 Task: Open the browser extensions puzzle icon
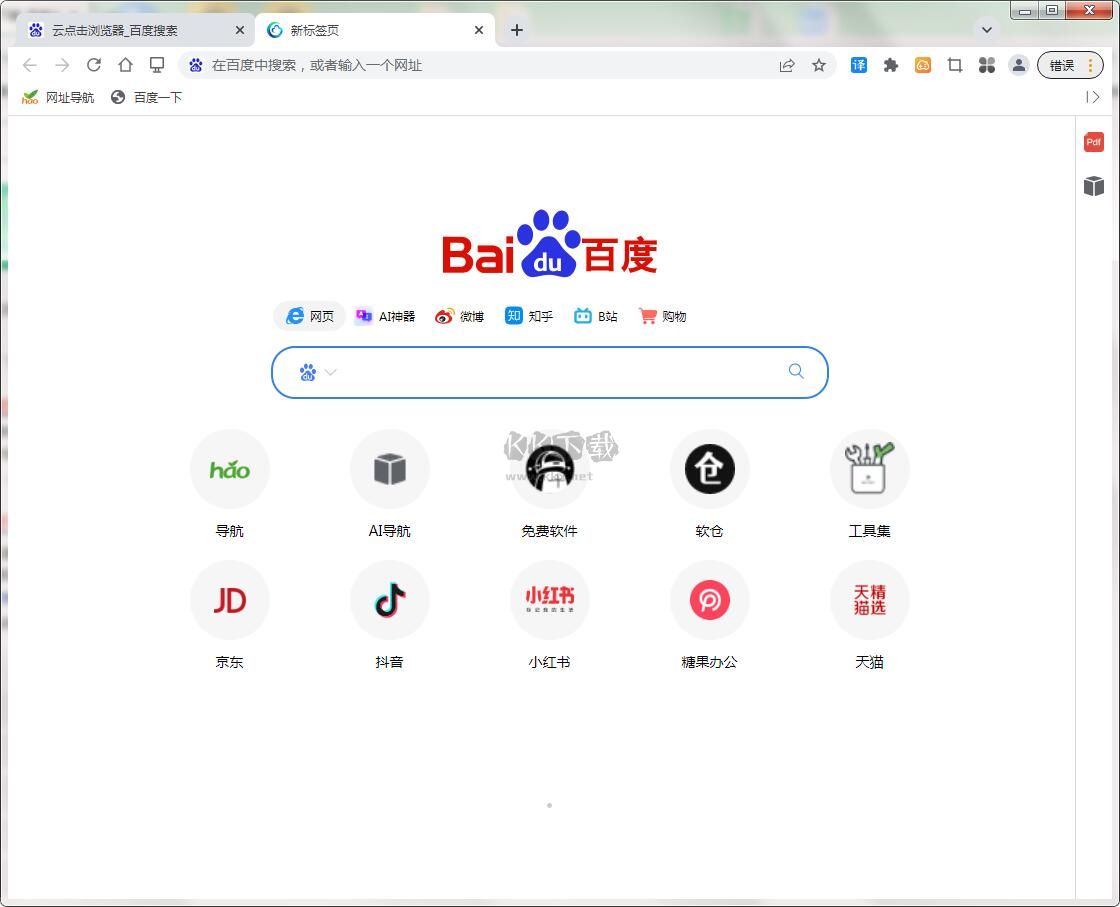pos(890,65)
